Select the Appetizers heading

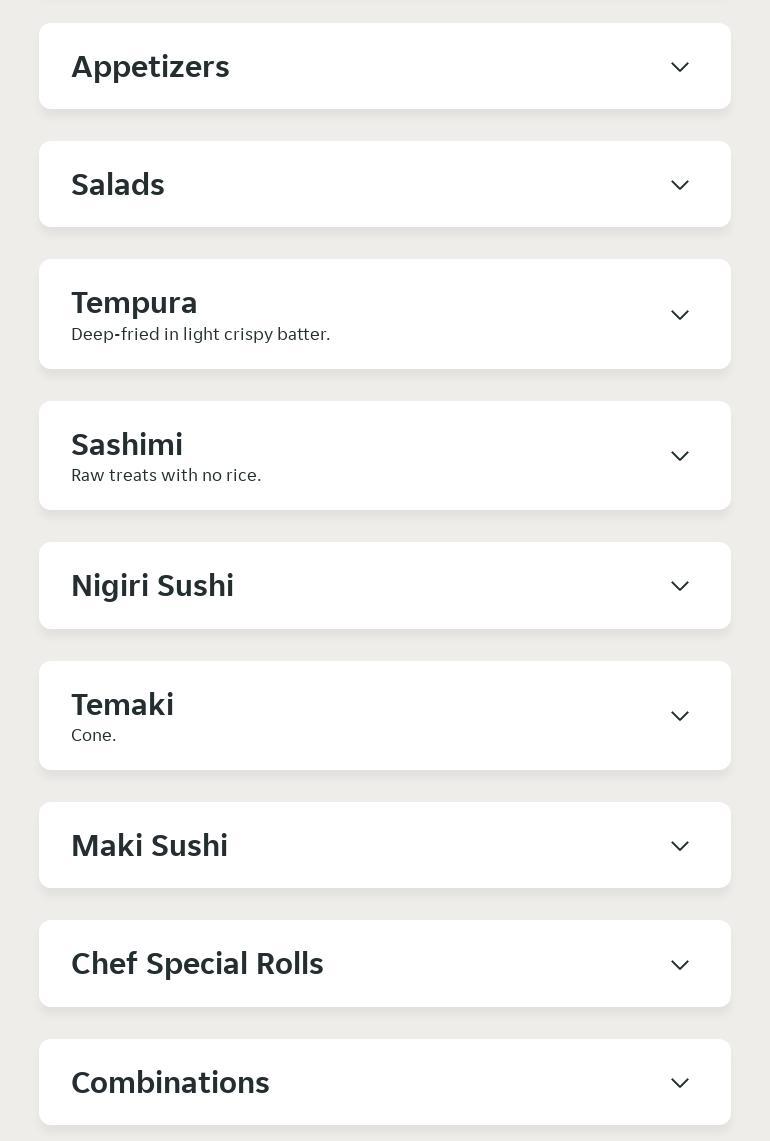(x=151, y=67)
